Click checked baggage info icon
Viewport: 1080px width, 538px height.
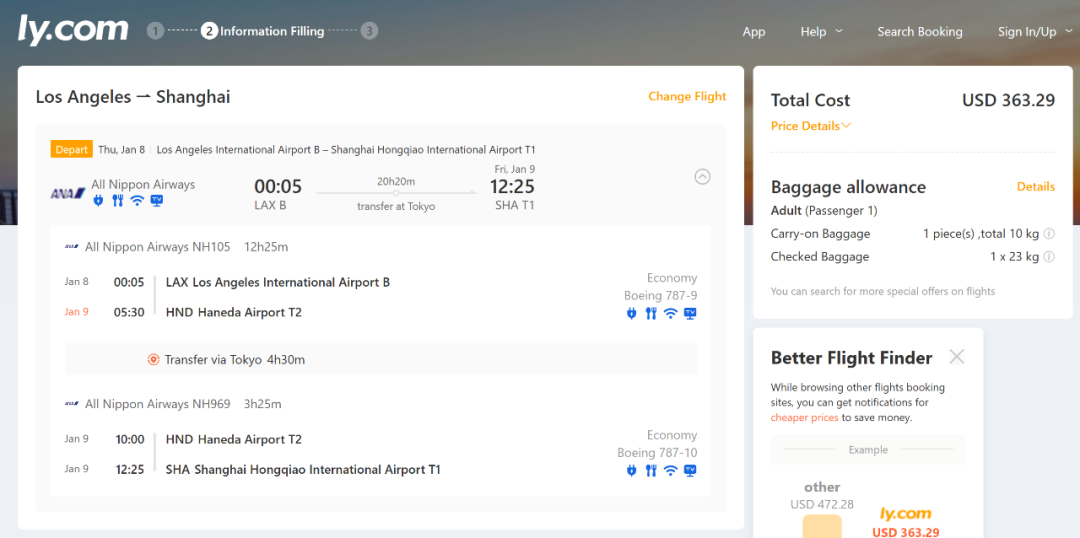point(1049,257)
